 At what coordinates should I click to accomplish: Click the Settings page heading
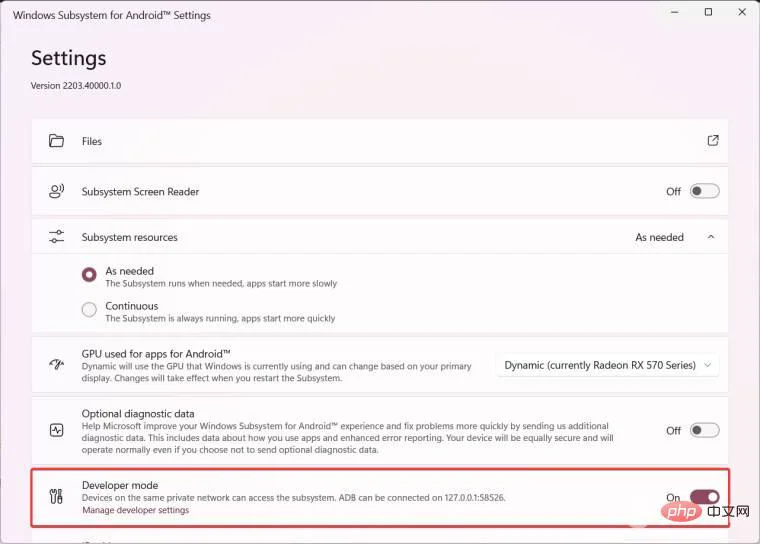[x=69, y=58]
